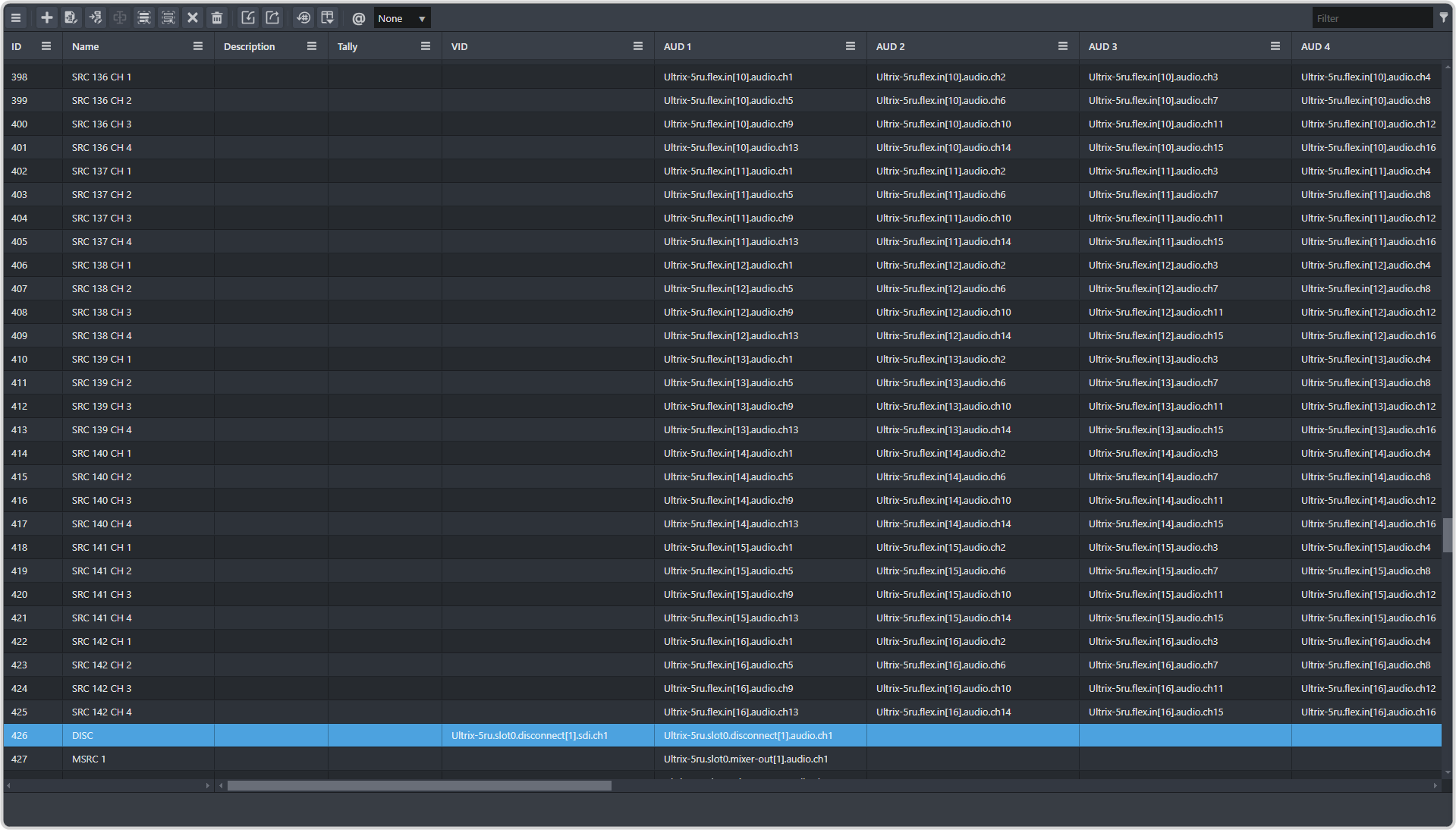Click the select all rows icon

click(x=144, y=18)
